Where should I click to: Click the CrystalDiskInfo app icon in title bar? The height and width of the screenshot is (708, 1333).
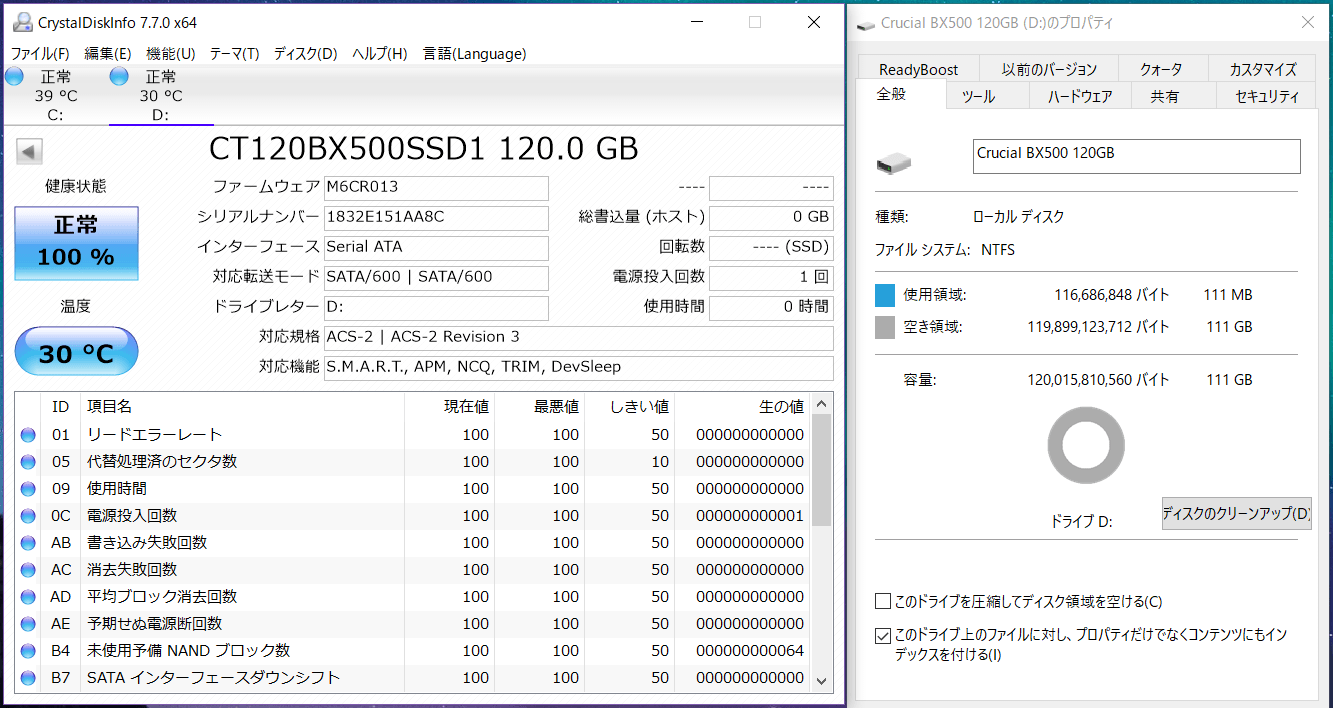point(21,22)
